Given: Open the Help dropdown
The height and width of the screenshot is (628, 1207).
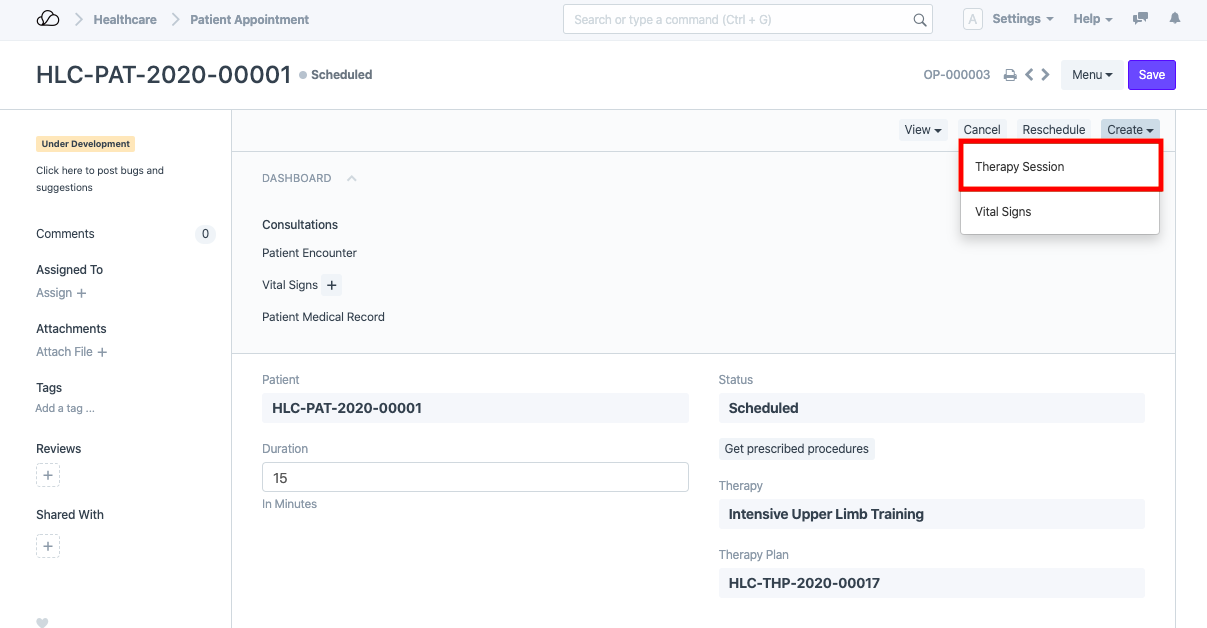Looking at the screenshot, I should (x=1093, y=19).
